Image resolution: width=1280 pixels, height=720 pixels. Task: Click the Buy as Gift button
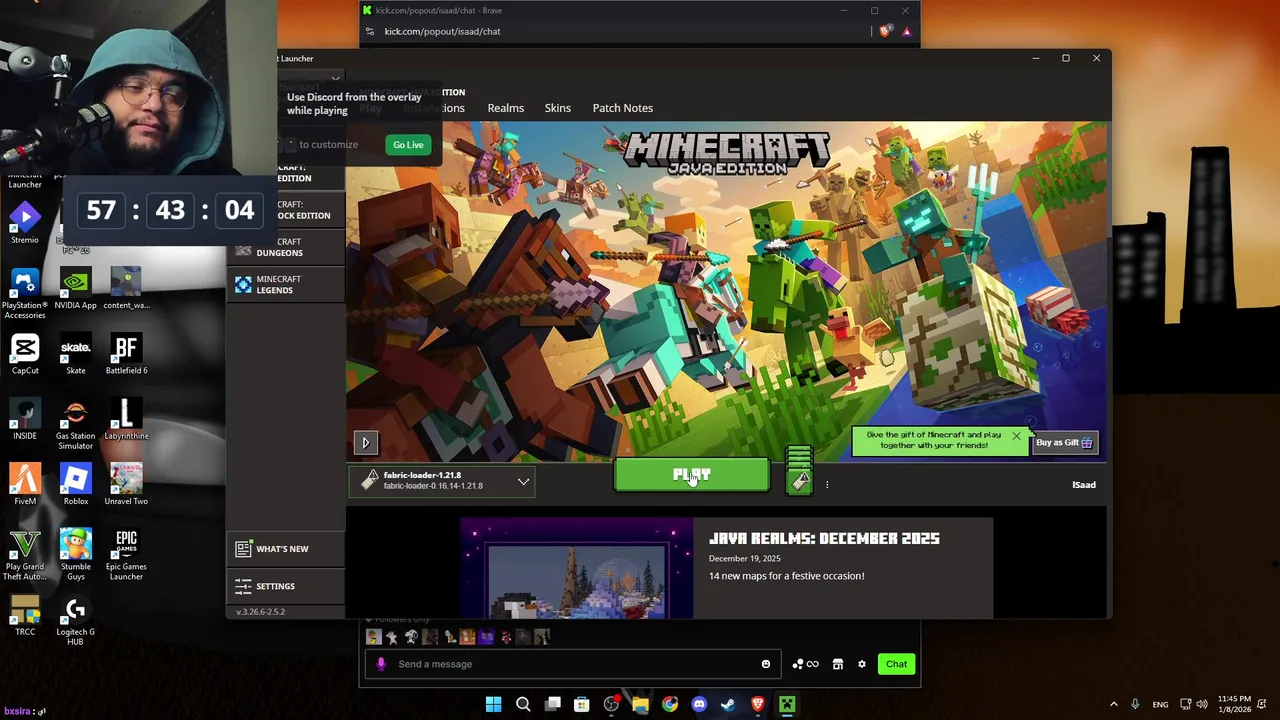point(1064,443)
